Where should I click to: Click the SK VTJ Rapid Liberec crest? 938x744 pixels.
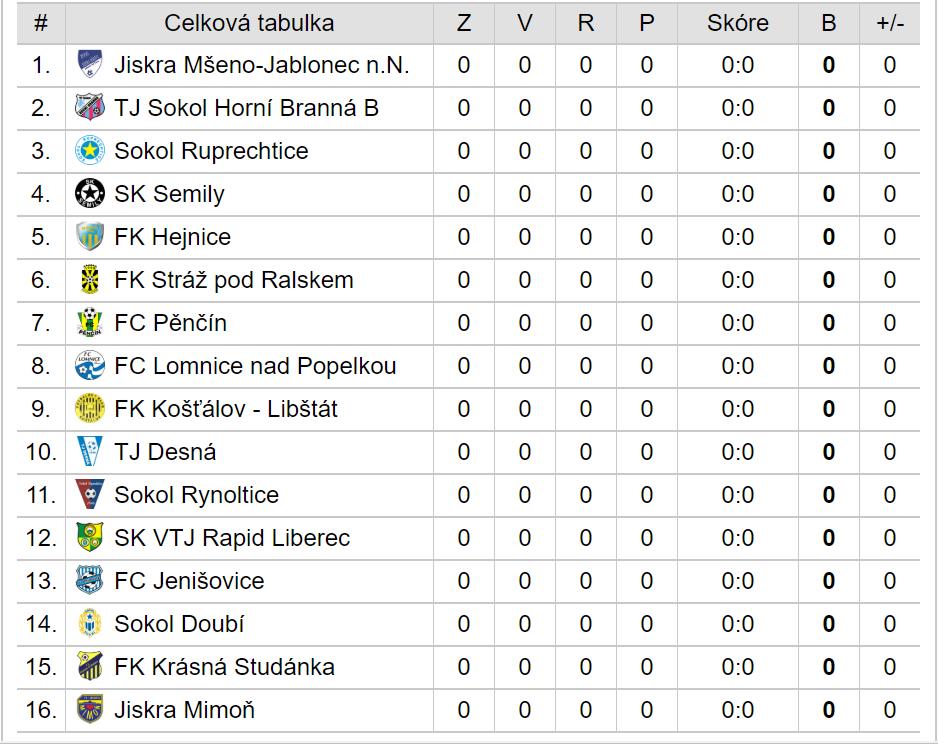(90, 538)
